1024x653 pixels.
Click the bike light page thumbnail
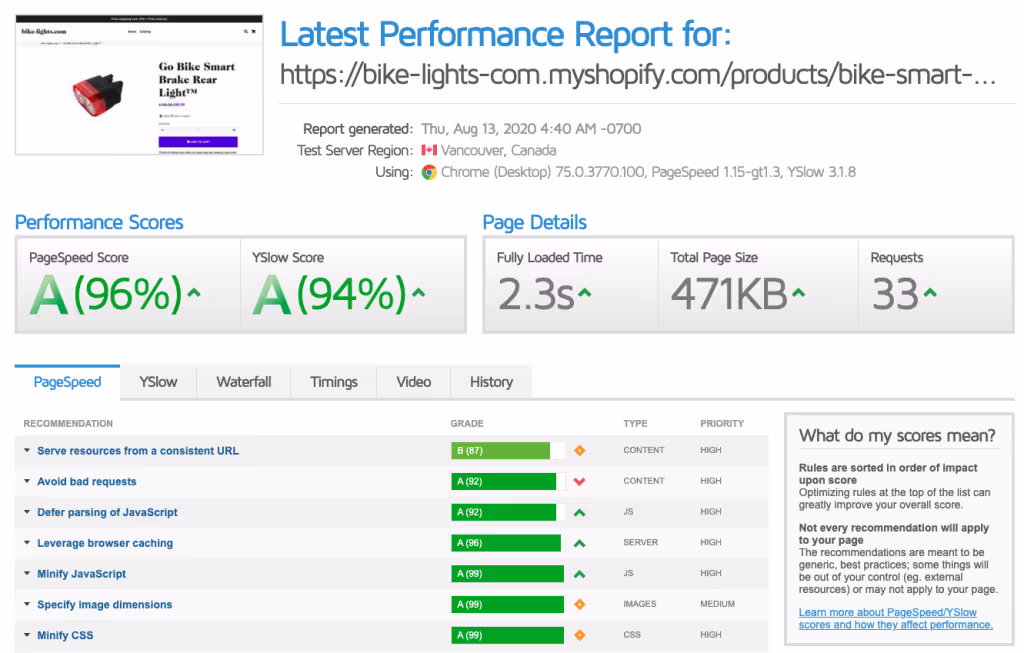[139, 85]
